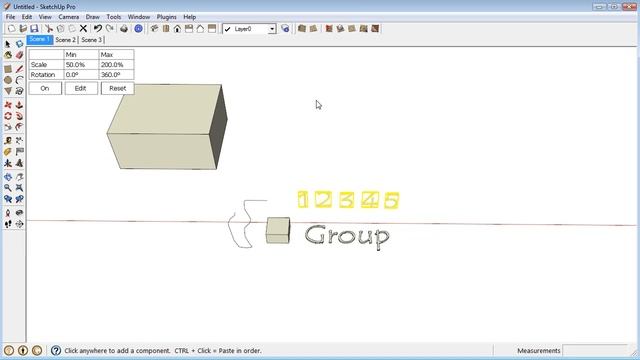Click the Erase X toolbar icon
Screen dimensions: 640x360
tap(83, 29)
